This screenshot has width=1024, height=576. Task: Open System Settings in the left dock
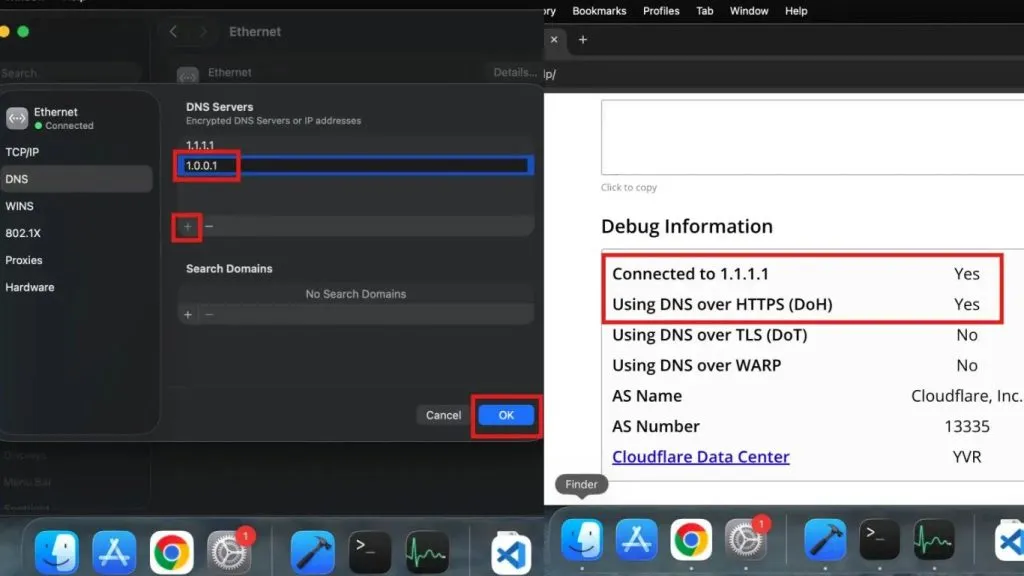pyautogui.click(x=229, y=552)
